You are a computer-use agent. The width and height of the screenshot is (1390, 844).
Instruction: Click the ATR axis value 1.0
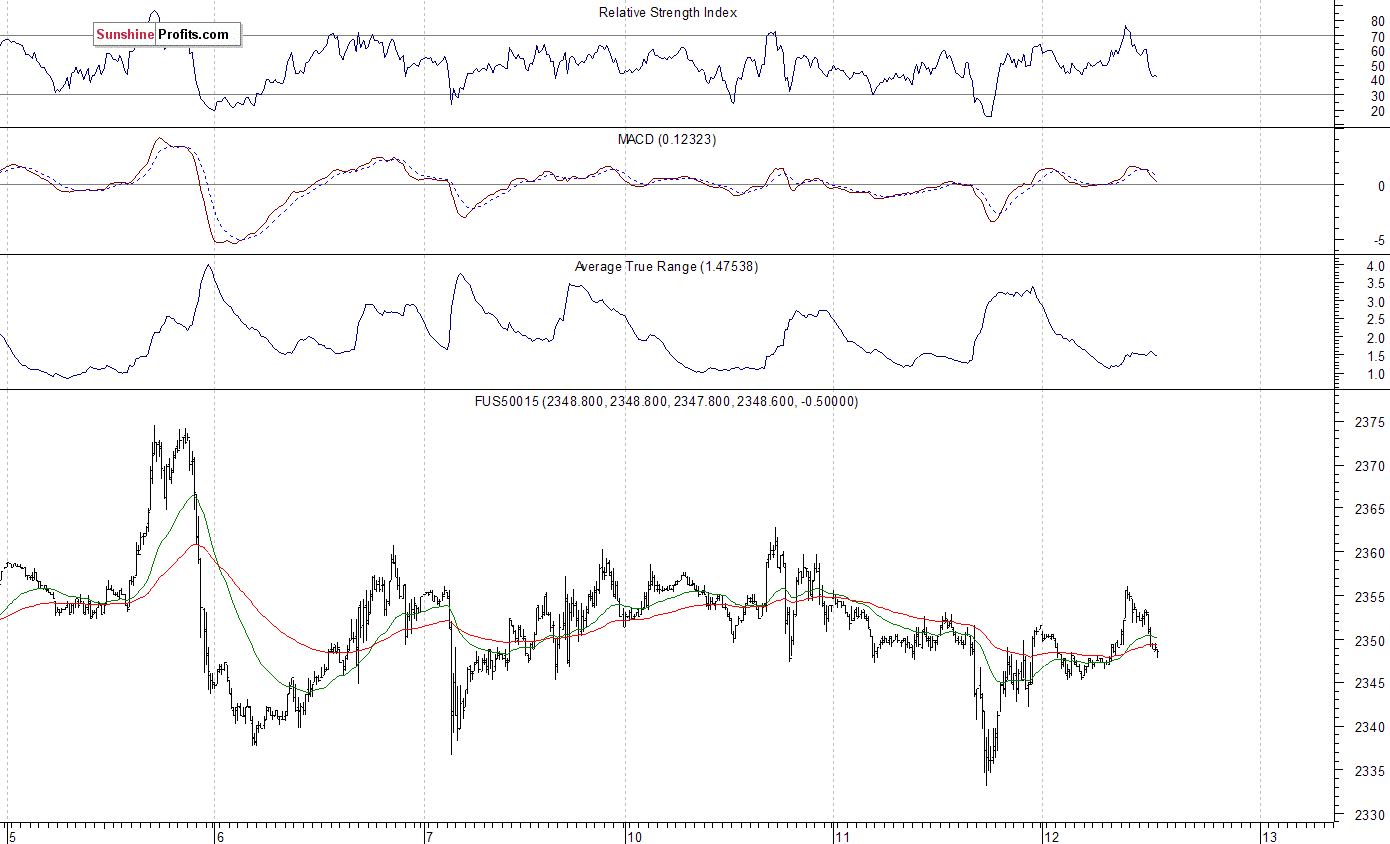pos(1375,375)
